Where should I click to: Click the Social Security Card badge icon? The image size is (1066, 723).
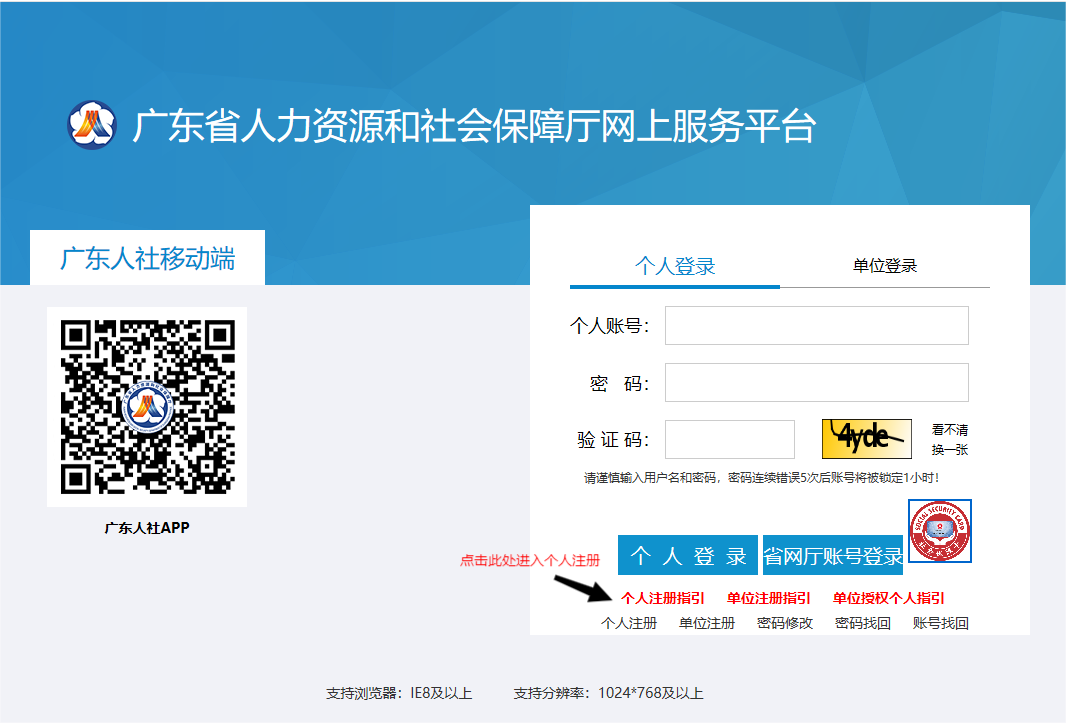(939, 531)
